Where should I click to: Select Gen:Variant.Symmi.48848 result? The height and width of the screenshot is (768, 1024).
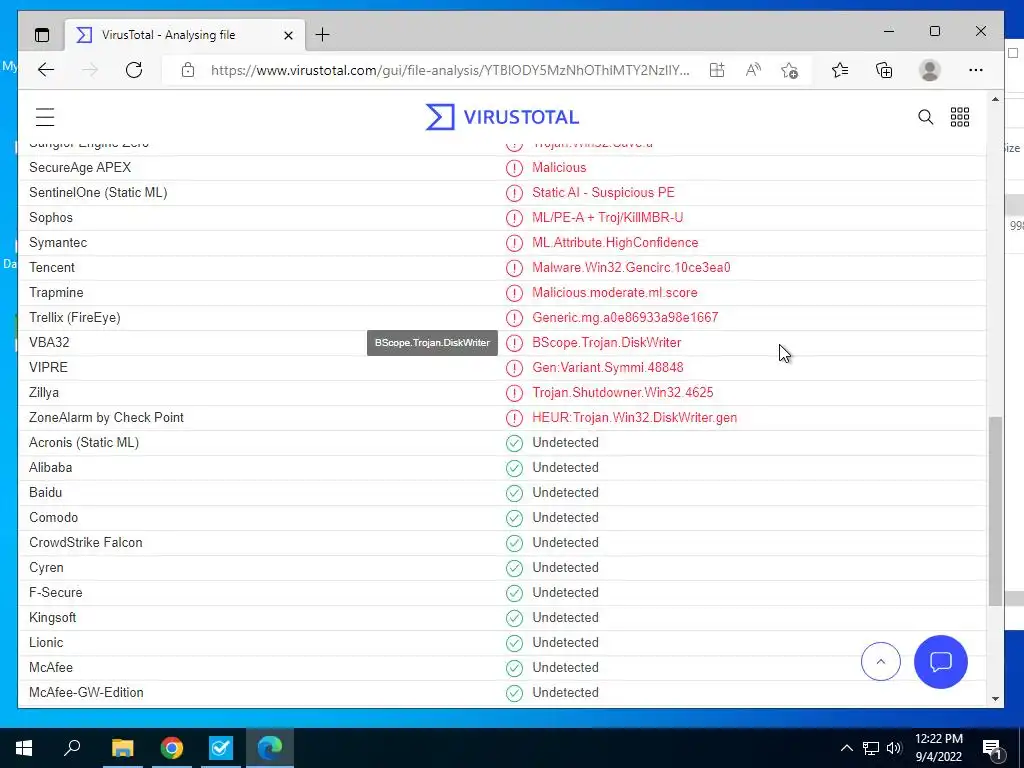click(x=607, y=367)
